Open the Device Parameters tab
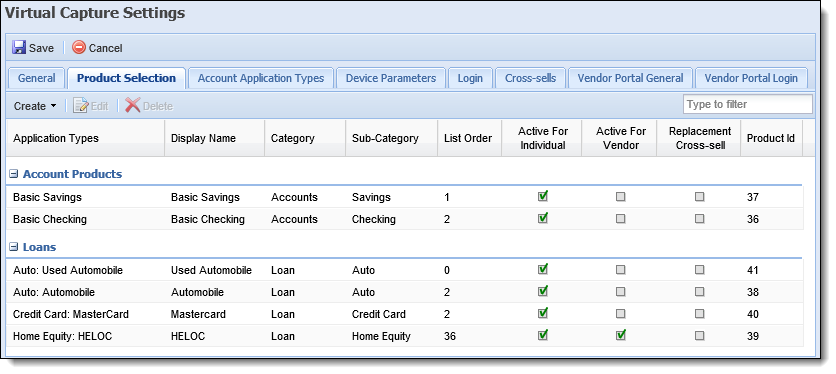The width and height of the screenshot is (836, 374). click(391, 78)
